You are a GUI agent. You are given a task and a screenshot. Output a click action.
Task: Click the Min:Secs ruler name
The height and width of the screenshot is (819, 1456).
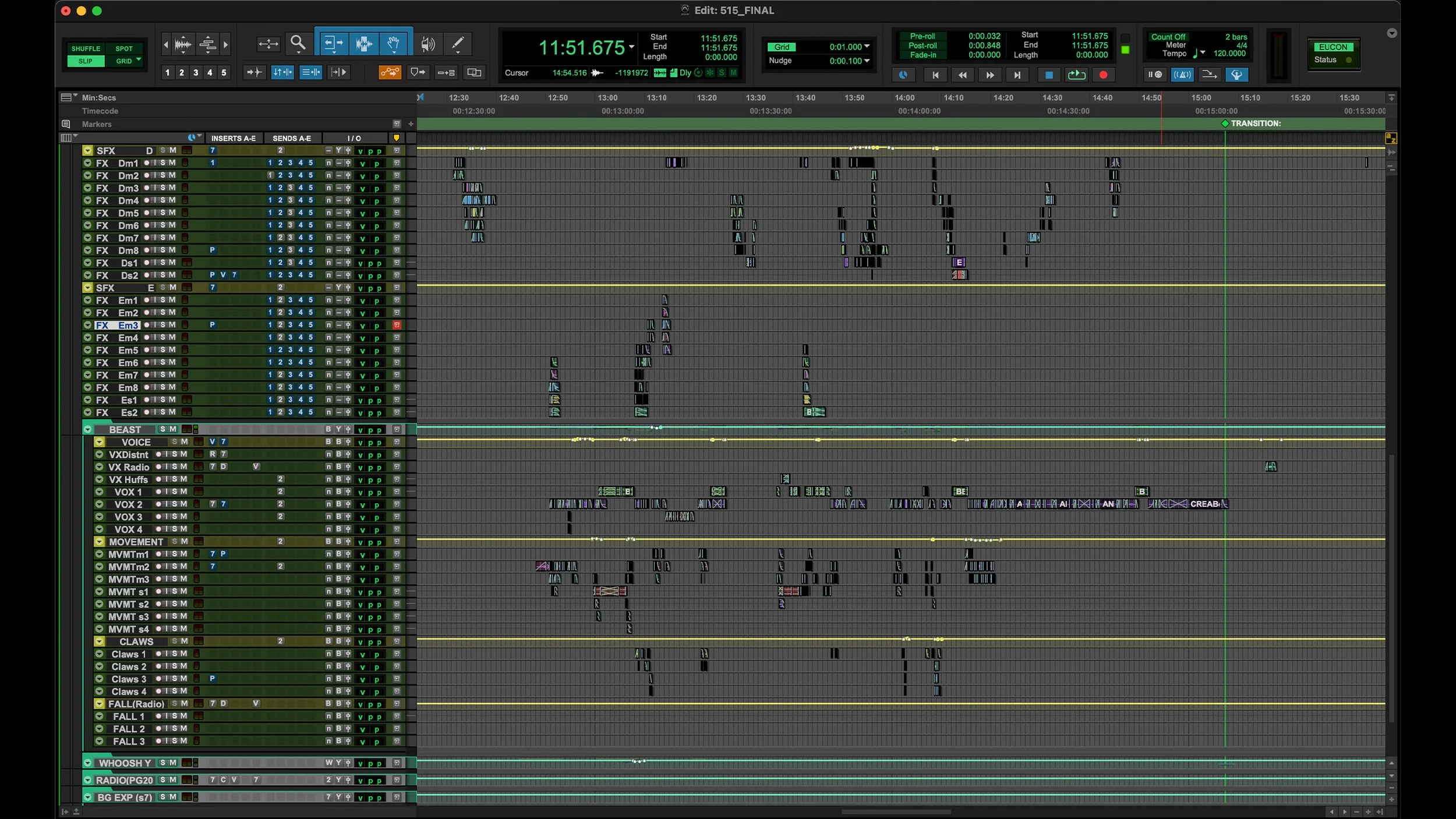tap(98, 98)
